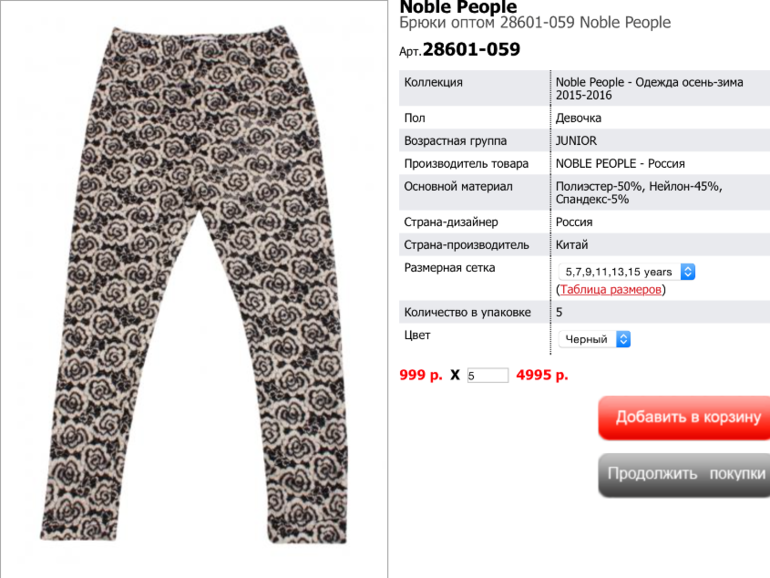770x578 pixels.
Task: Click the Количество в упаковке label
Action: coord(468,312)
